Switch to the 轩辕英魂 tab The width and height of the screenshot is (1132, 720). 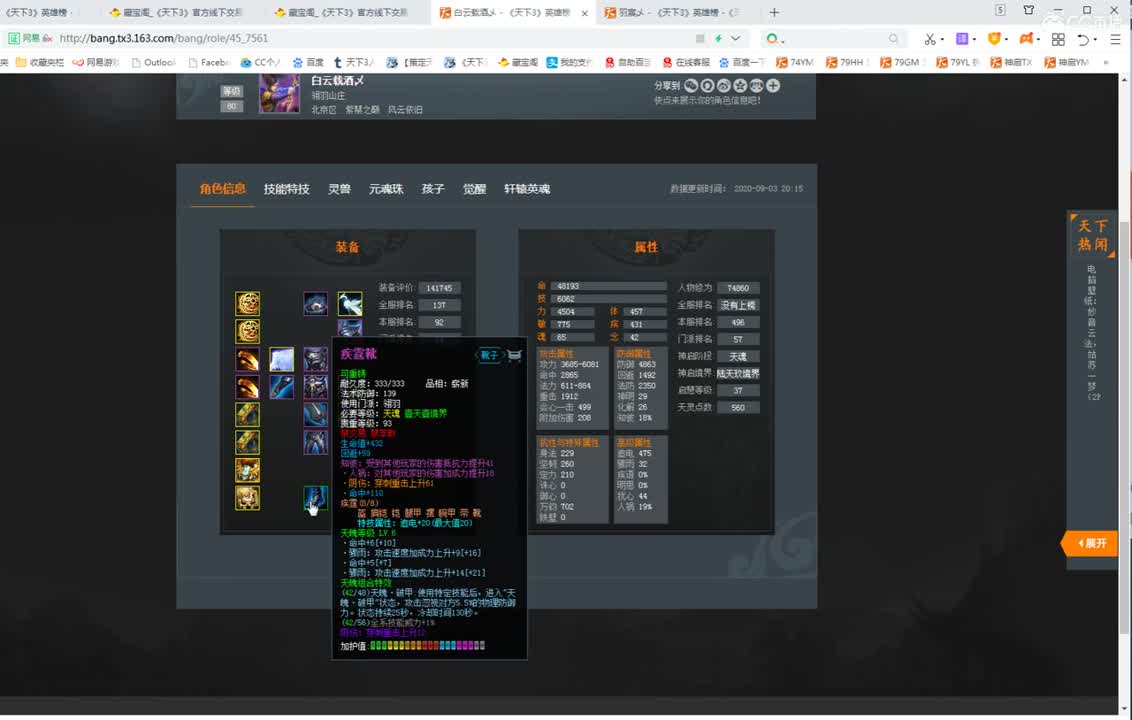[x=527, y=188]
